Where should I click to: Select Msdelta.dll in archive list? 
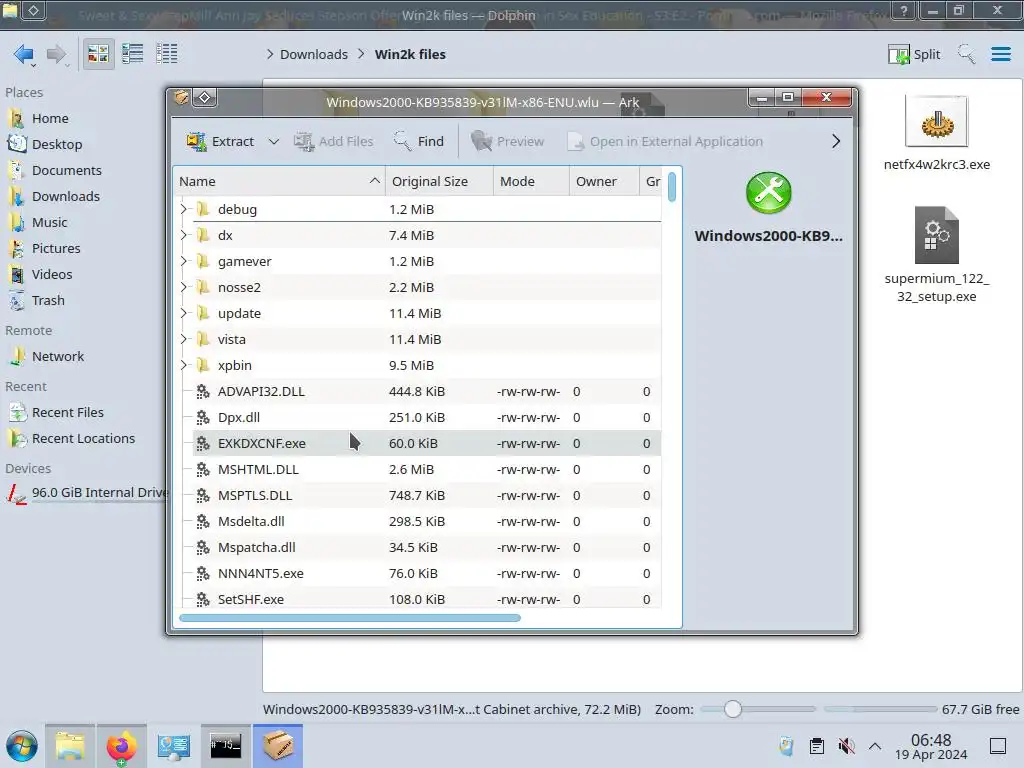[x=428, y=521]
